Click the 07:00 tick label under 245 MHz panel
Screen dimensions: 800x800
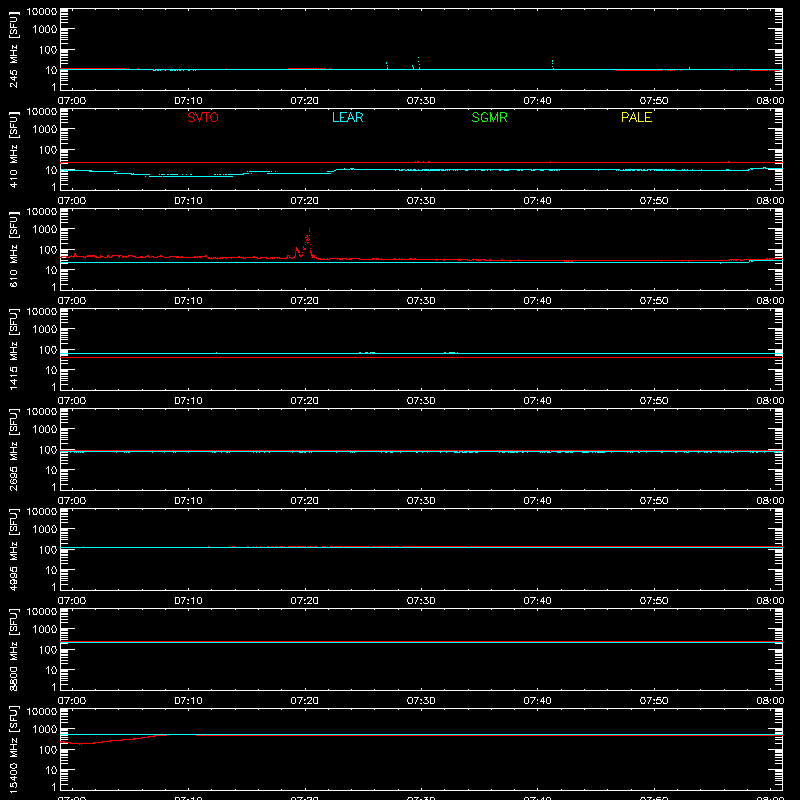click(72, 101)
